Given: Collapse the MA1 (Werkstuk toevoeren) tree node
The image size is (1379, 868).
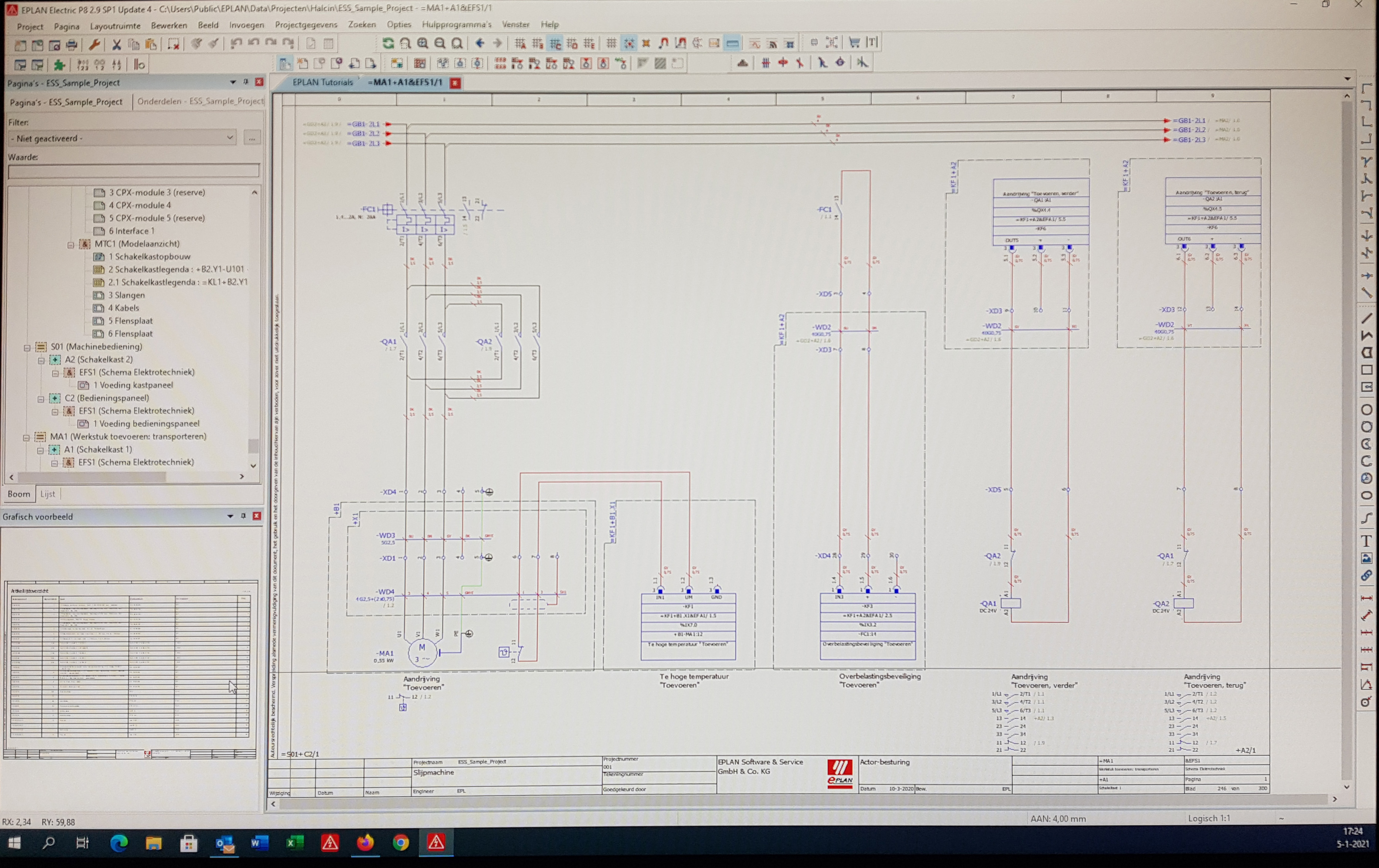Looking at the screenshot, I should click(26, 437).
